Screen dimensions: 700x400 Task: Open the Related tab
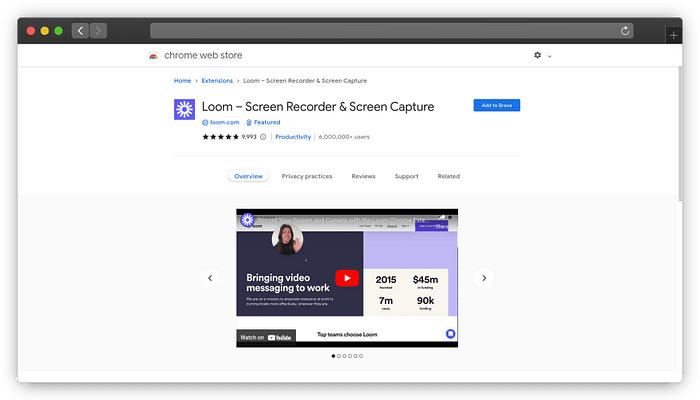click(x=449, y=176)
